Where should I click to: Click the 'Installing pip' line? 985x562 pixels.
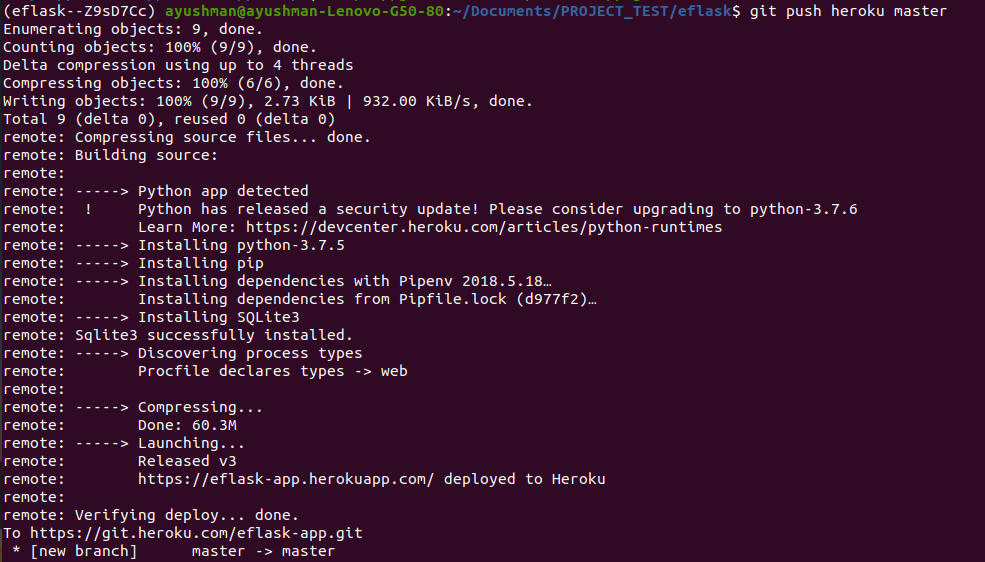(201, 263)
